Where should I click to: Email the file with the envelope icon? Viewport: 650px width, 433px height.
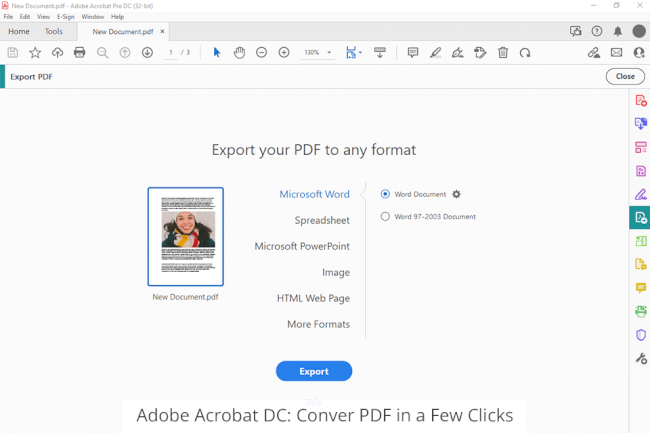(616, 53)
